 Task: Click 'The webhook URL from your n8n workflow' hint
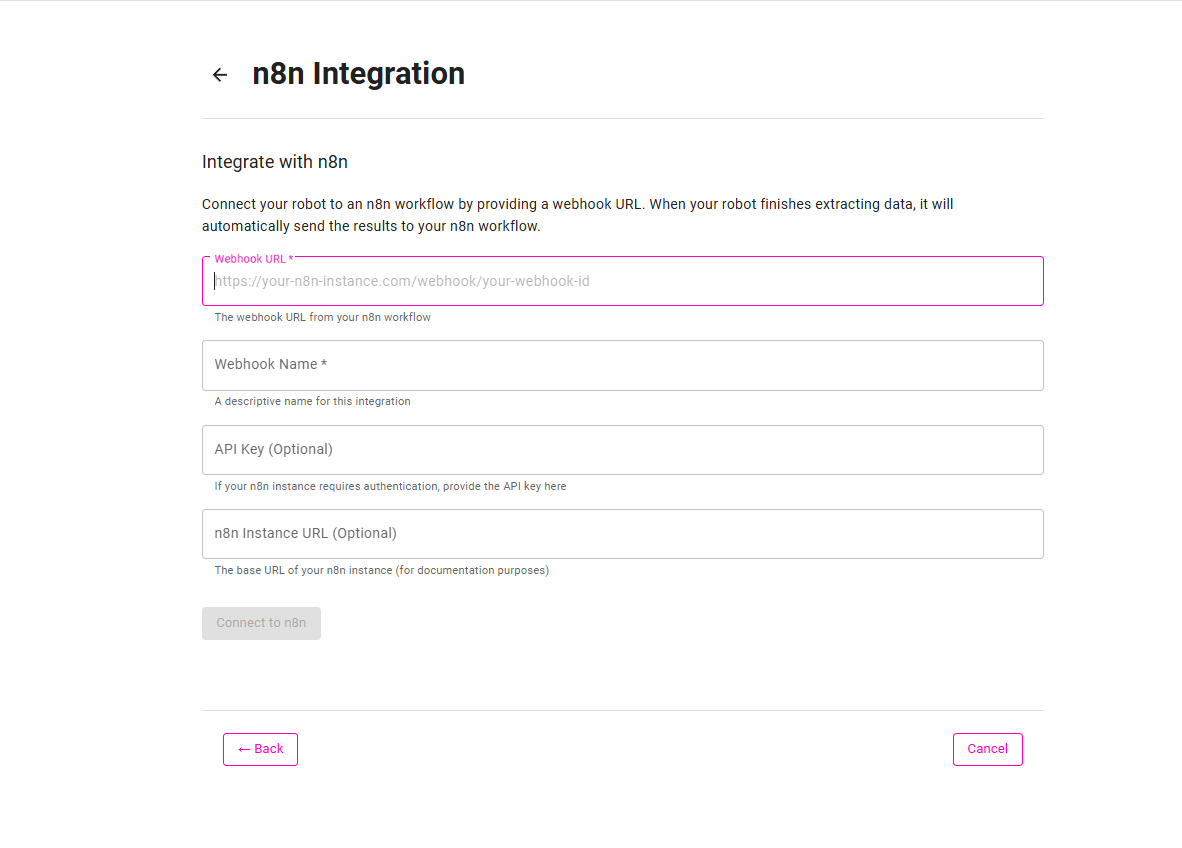(323, 317)
